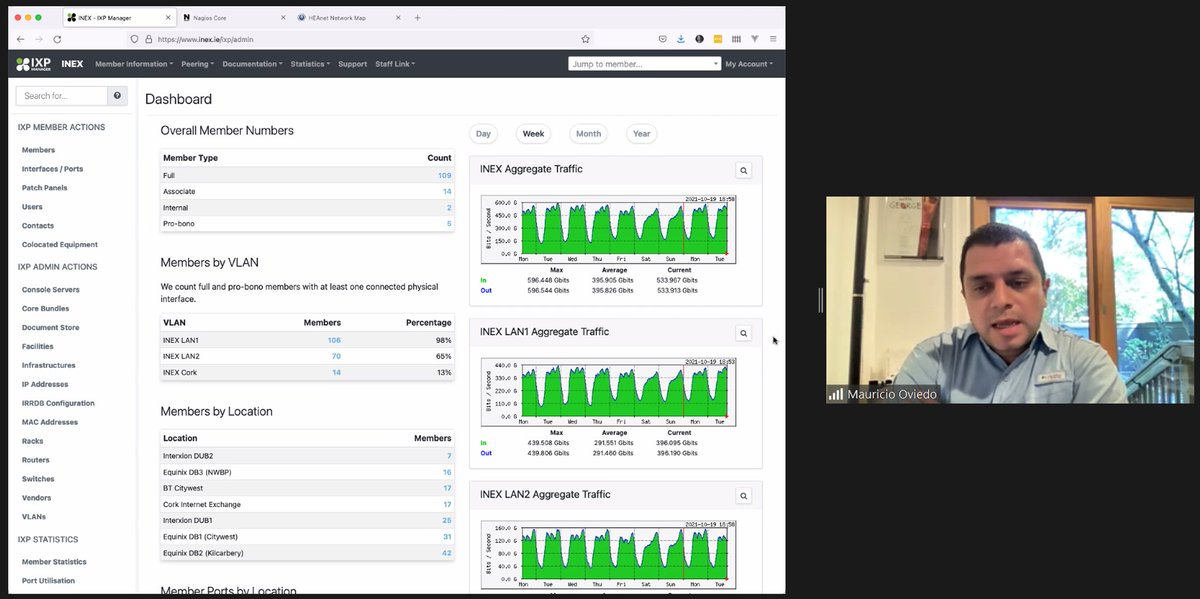Open MAC Addresses in the sidebar
The height and width of the screenshot is (599, 1200).
click(x=49, y=422)
